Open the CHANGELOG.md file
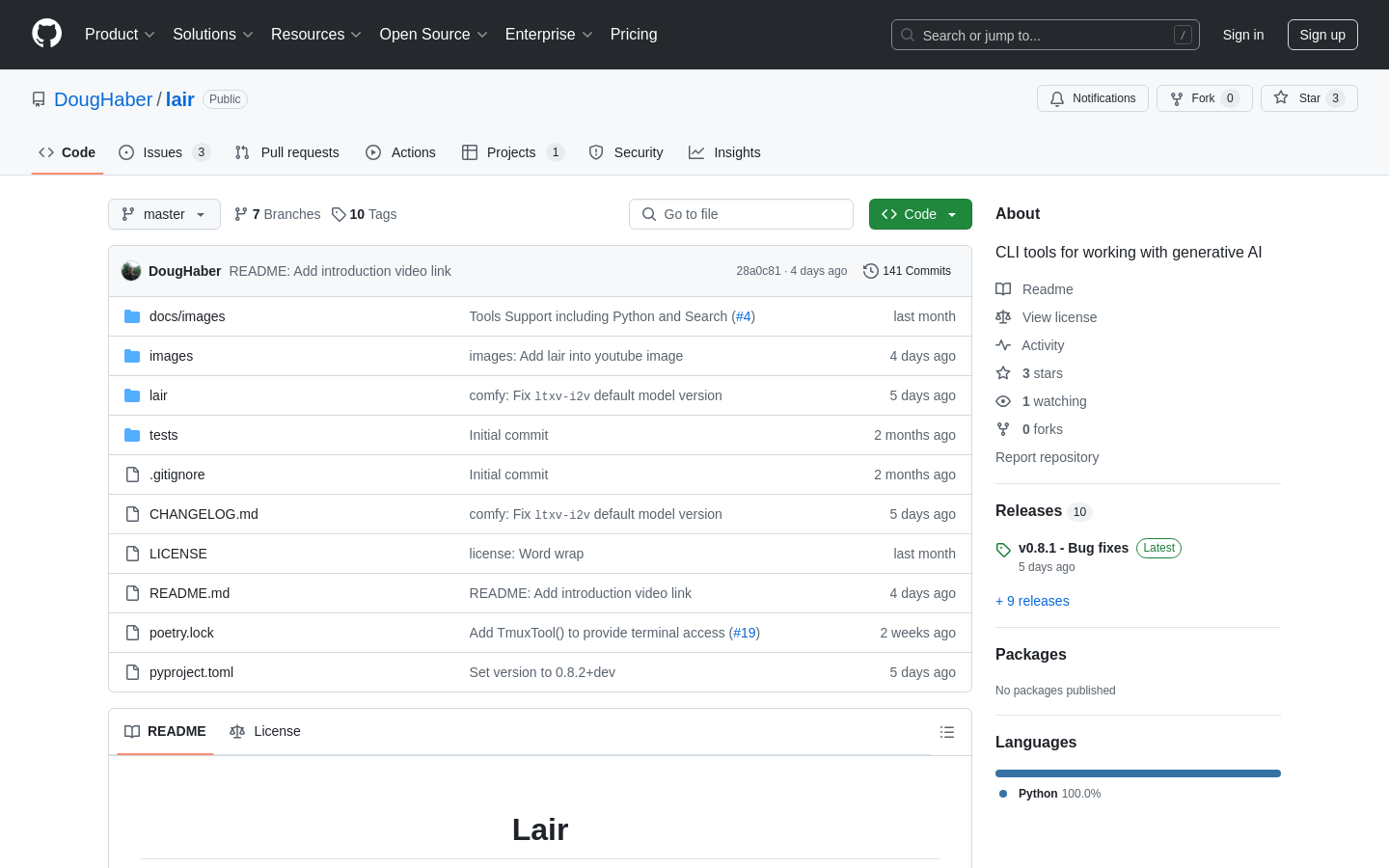Viewport: 1389px width, 868px height. click(x=204, y=514)
